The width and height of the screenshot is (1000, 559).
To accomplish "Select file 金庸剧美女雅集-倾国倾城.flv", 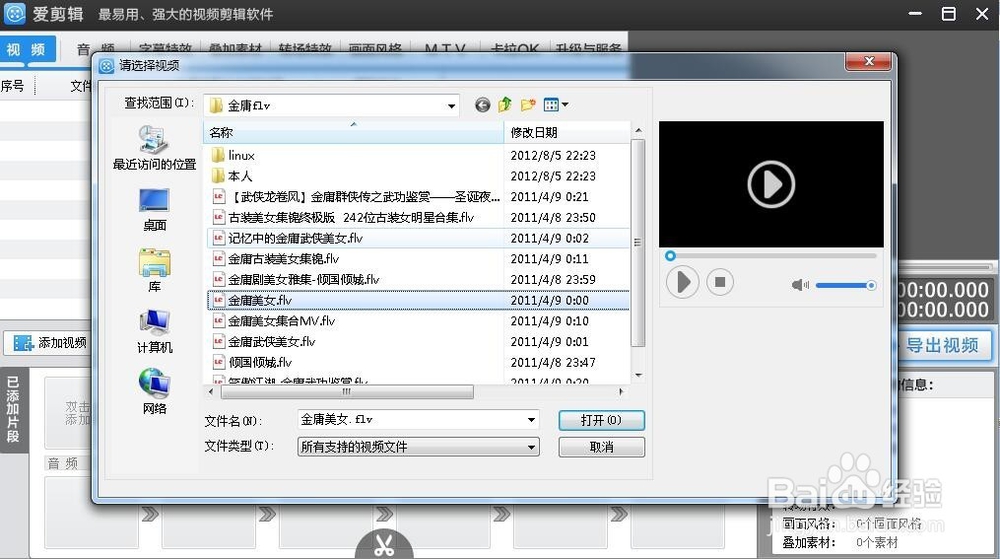I will (418, 279).
